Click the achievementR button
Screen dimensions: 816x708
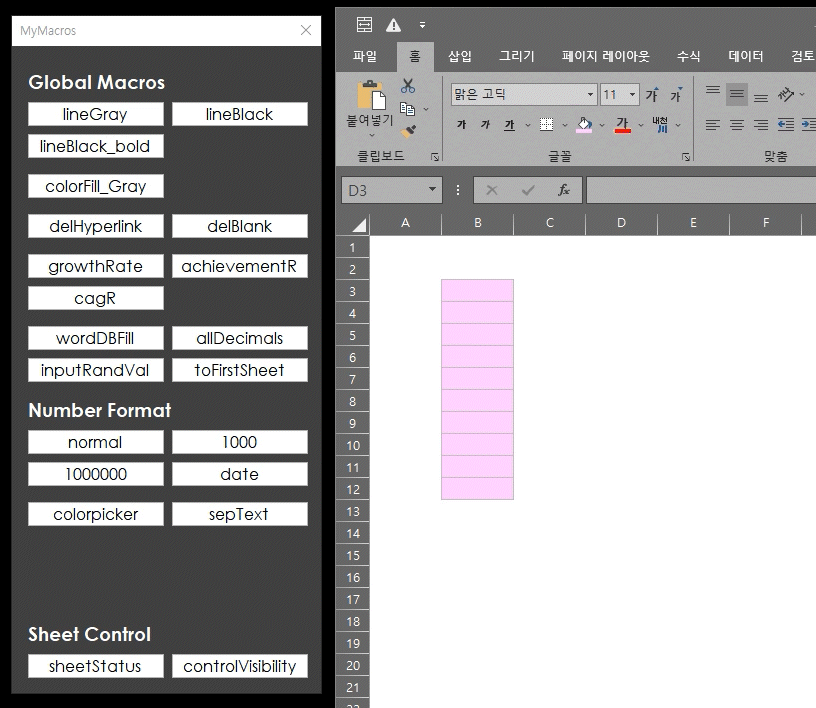240,266
